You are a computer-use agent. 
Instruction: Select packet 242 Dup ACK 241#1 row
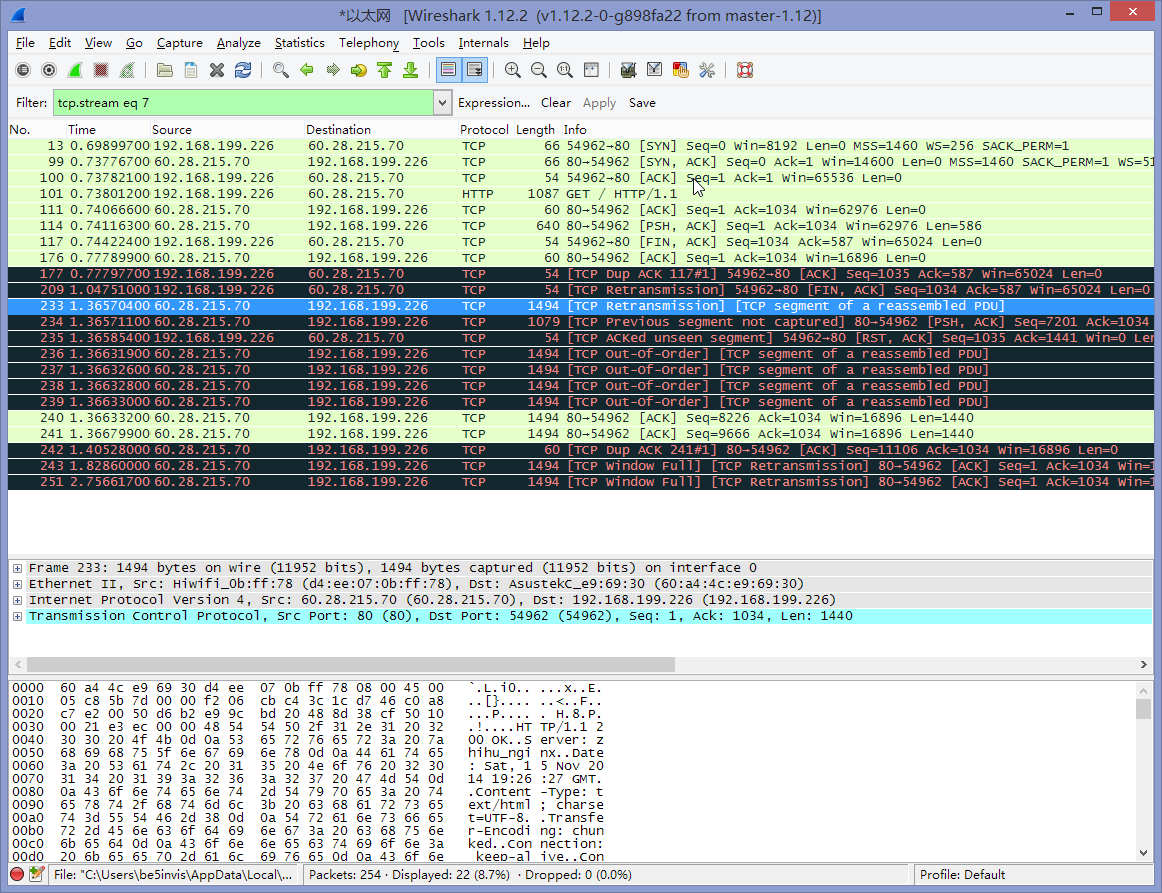[581, 450]
